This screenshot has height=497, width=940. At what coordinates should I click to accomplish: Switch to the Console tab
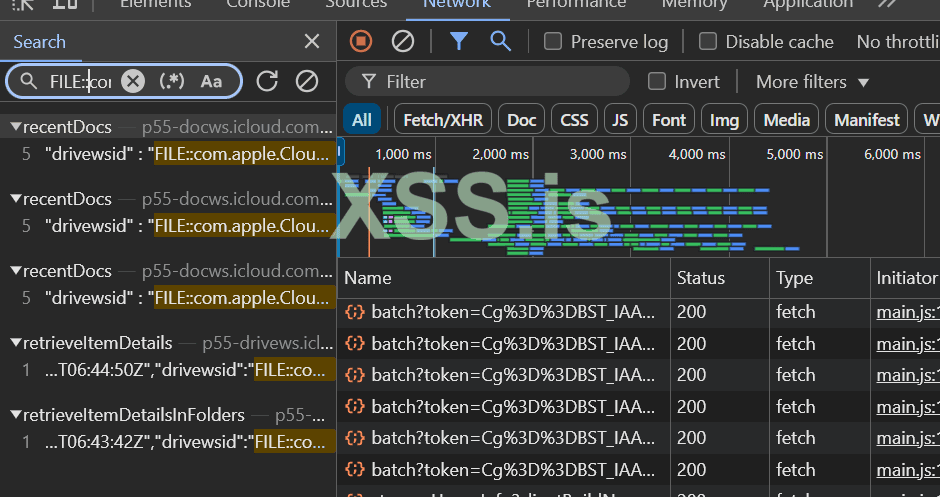258,4
